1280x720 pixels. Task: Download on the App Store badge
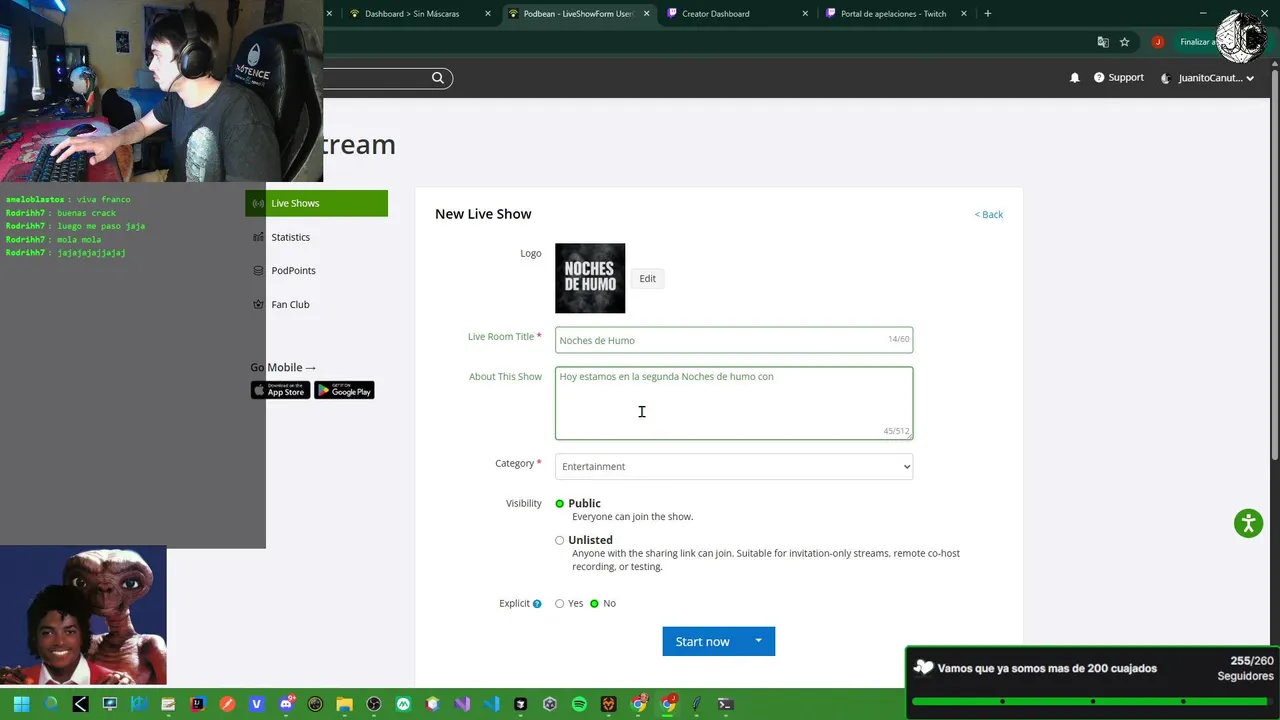[280, 390]
